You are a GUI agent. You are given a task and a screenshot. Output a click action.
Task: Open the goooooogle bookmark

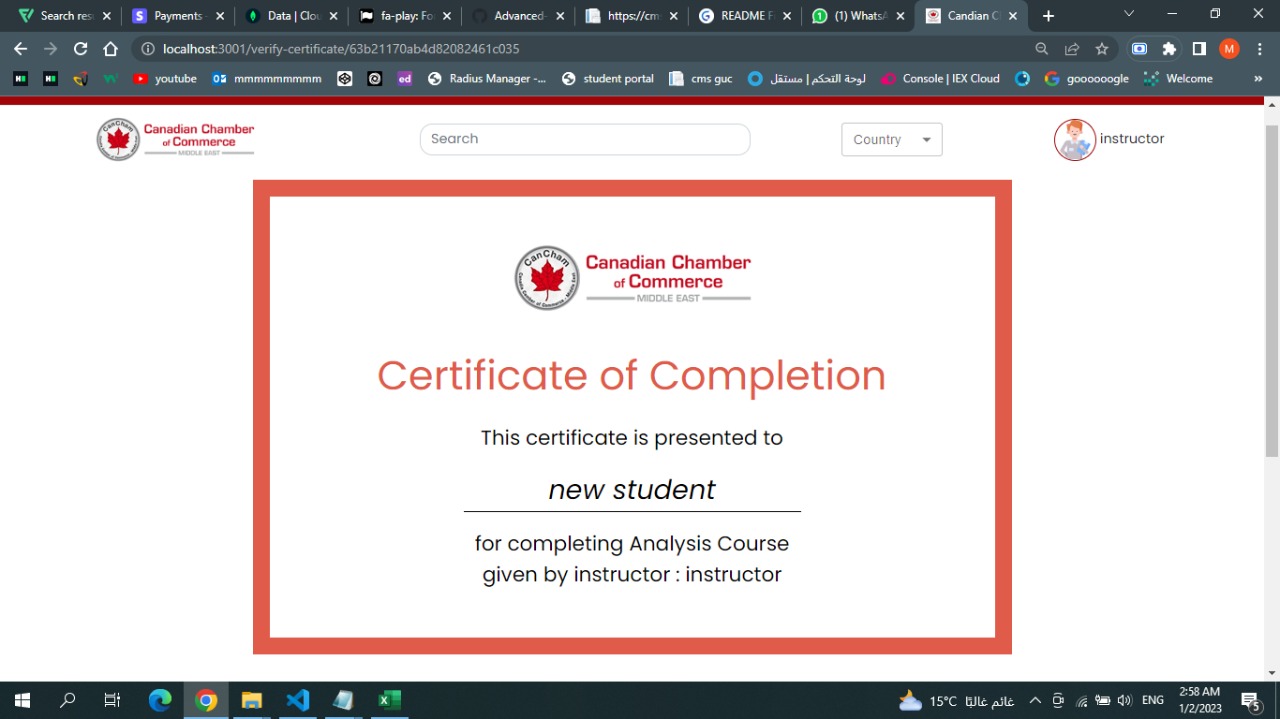tap(1087, 78)
